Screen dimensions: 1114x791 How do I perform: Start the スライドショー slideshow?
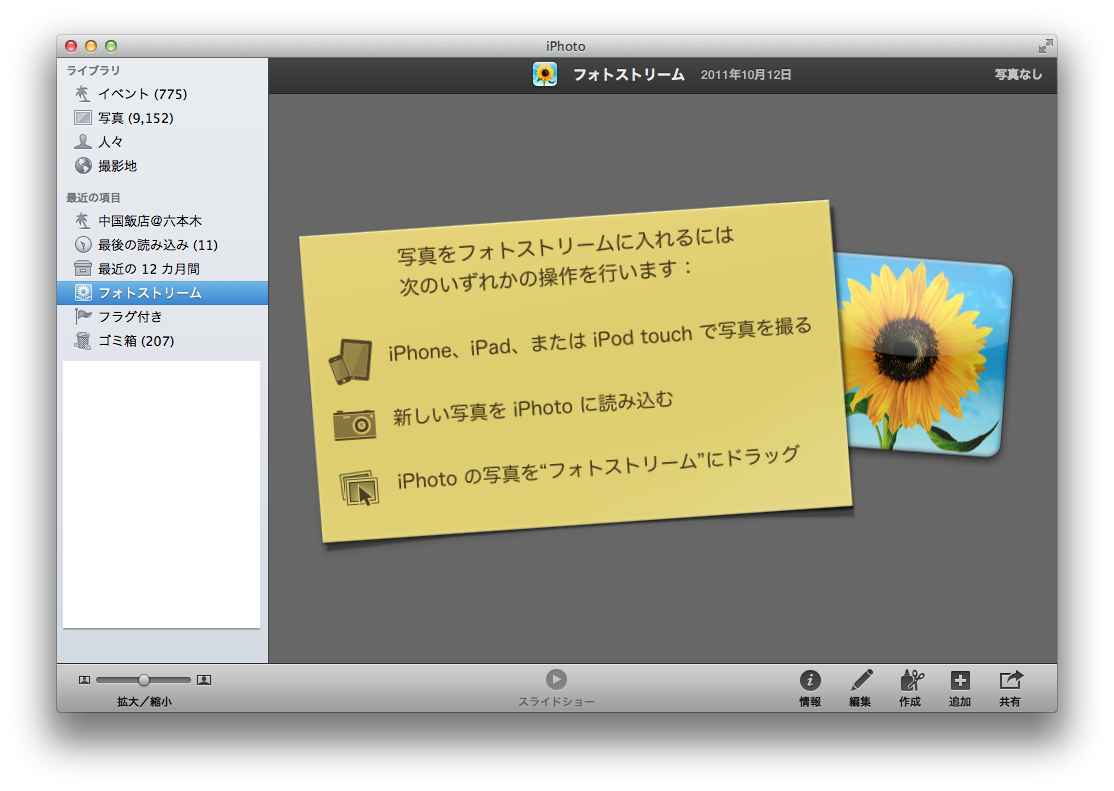[x=556, y=687]
